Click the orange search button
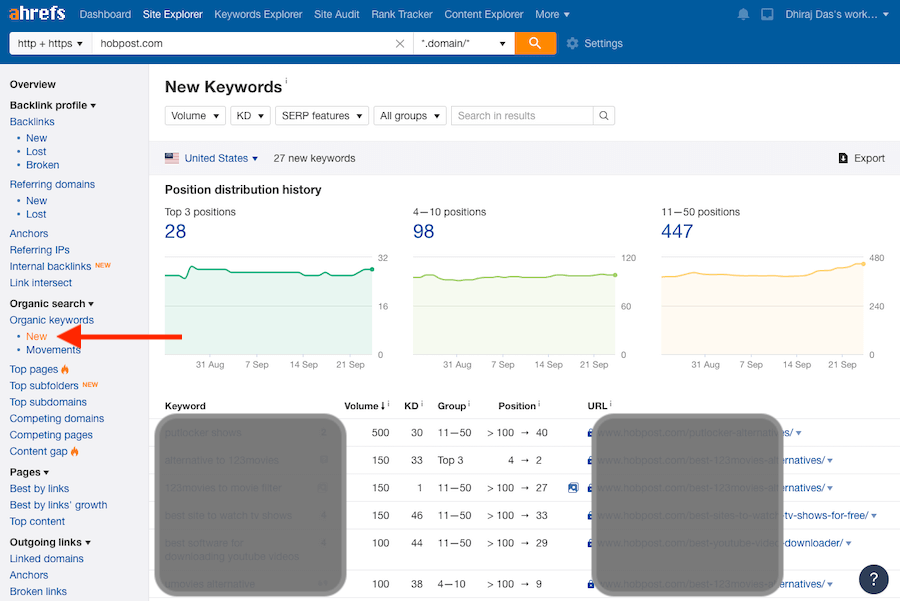 tap(535, 43)
